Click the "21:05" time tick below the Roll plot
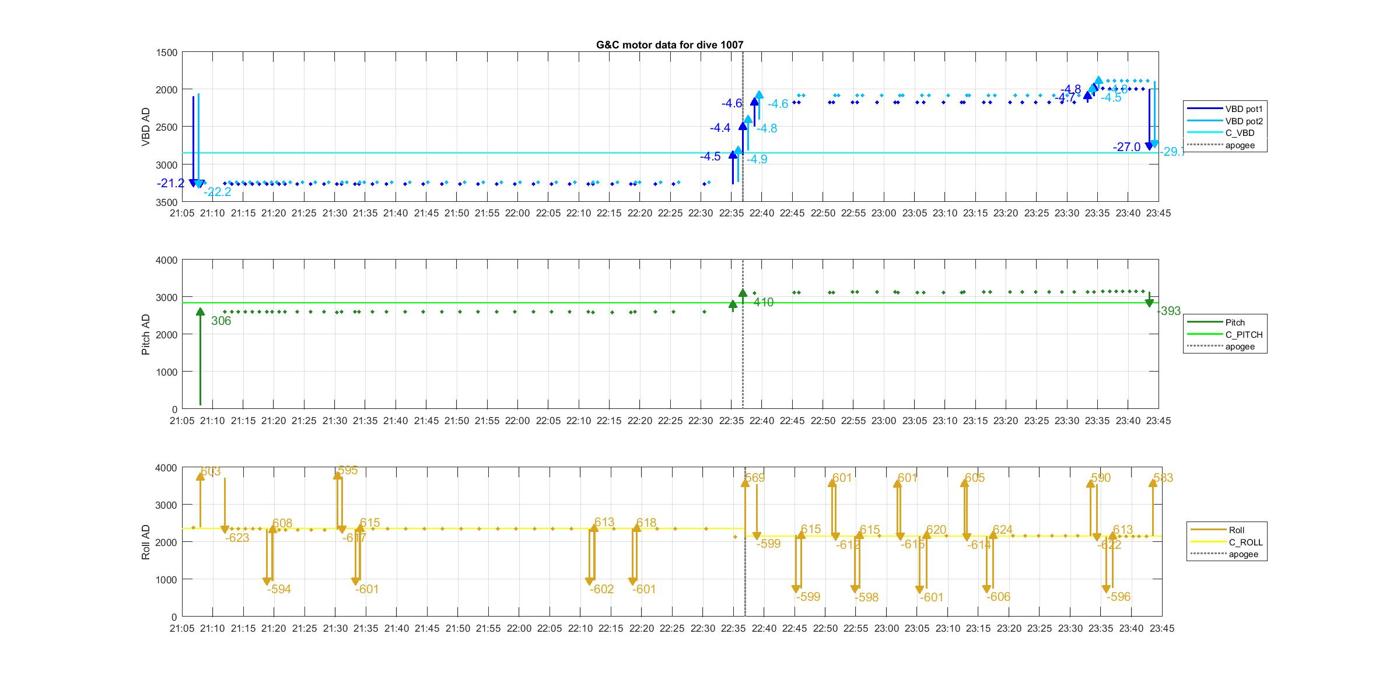 click(182, 628)
